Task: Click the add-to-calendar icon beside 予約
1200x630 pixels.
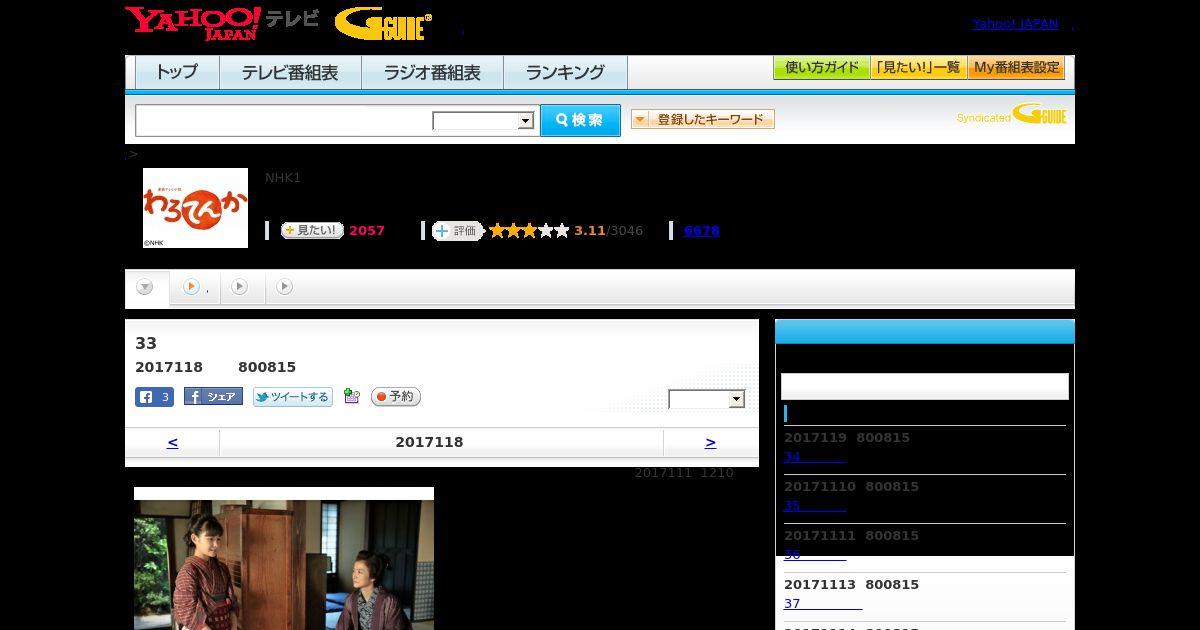Action: click(x=351, y=397)
